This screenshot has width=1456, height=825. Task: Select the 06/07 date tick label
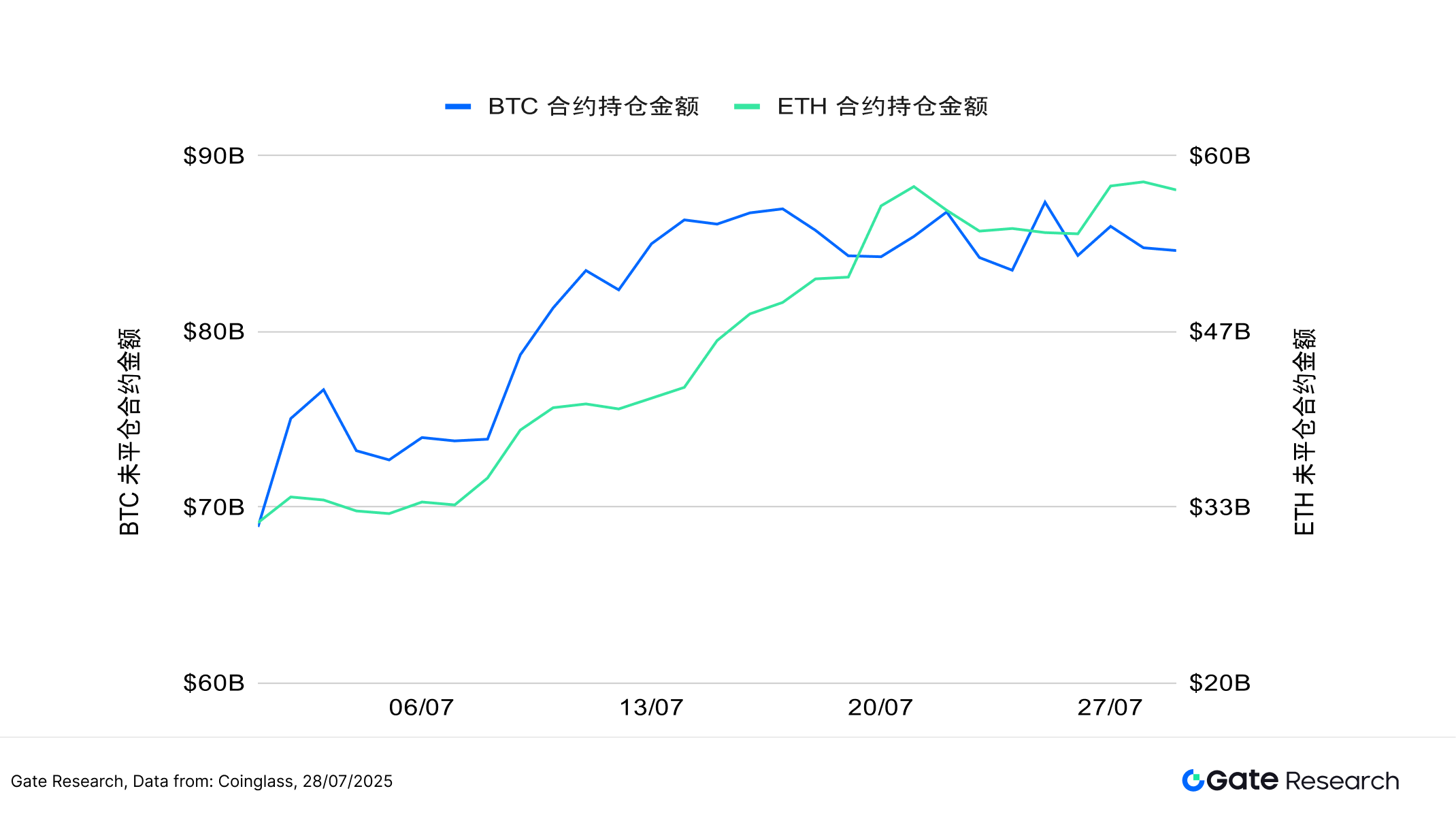click(x=421, y=708)
